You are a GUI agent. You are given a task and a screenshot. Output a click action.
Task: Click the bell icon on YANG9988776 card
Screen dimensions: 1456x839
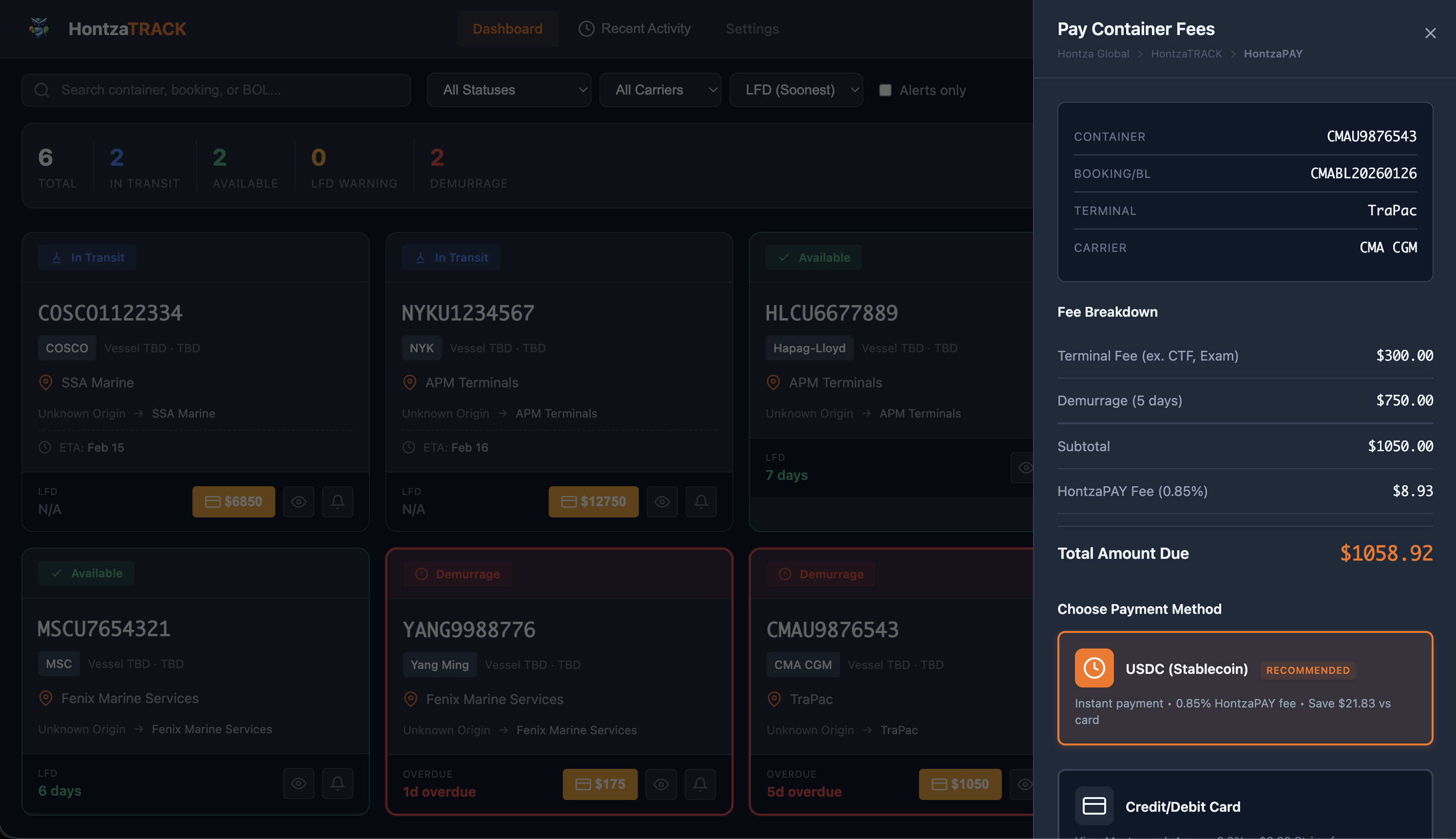point(700,784)
